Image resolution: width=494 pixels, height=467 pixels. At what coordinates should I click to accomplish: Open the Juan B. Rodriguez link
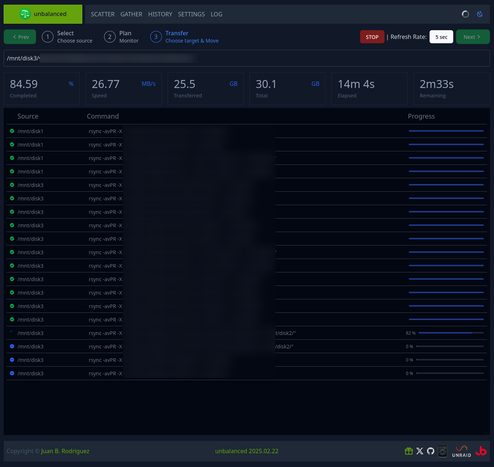(65, 451)
